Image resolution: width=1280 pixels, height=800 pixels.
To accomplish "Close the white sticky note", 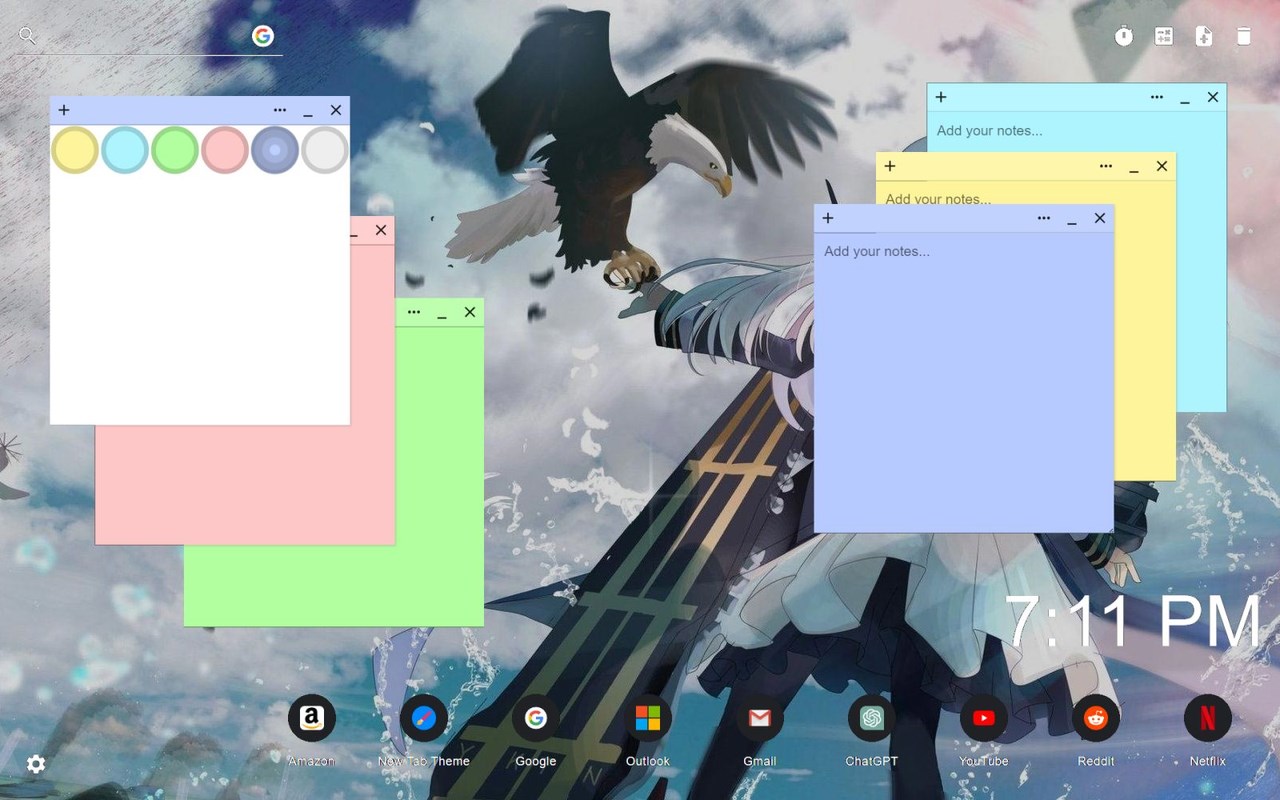I will [336, 110].
